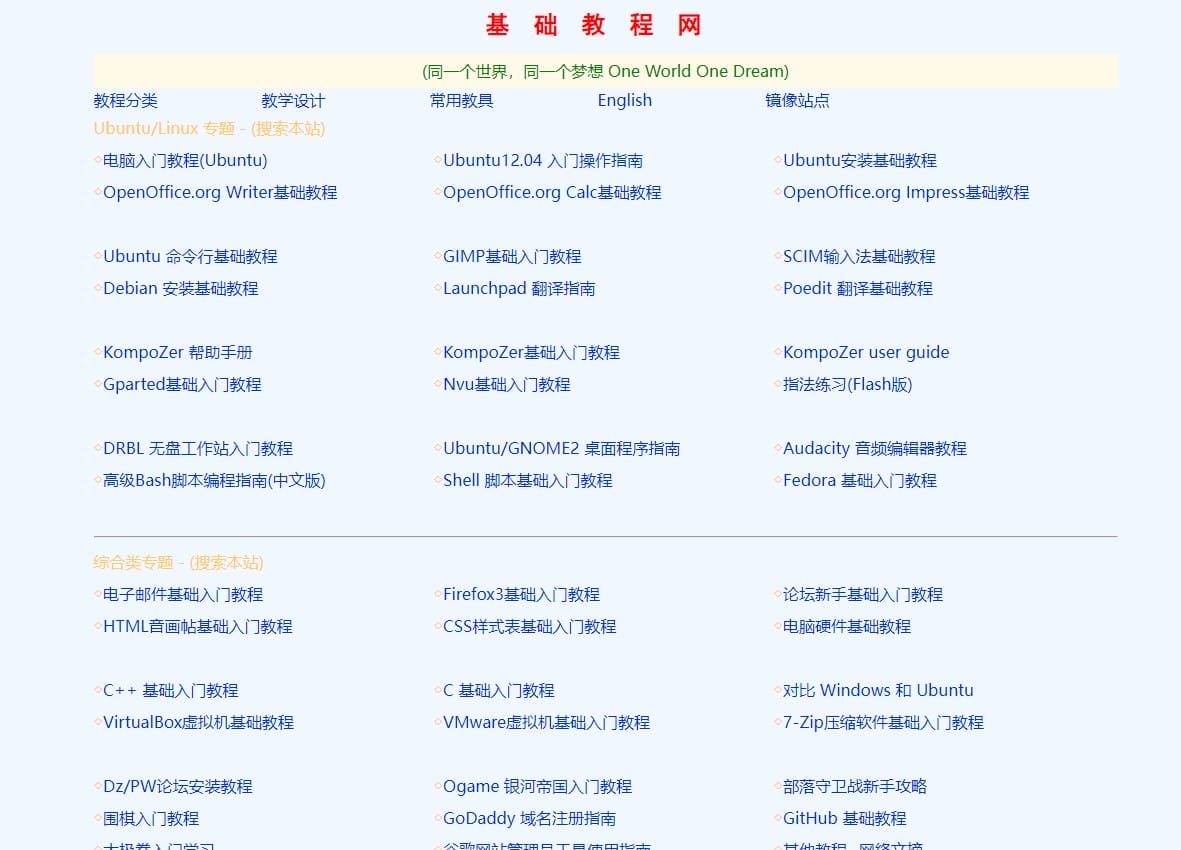
Task: Open Dz/PW论坛安装教程
Action: 178,787
